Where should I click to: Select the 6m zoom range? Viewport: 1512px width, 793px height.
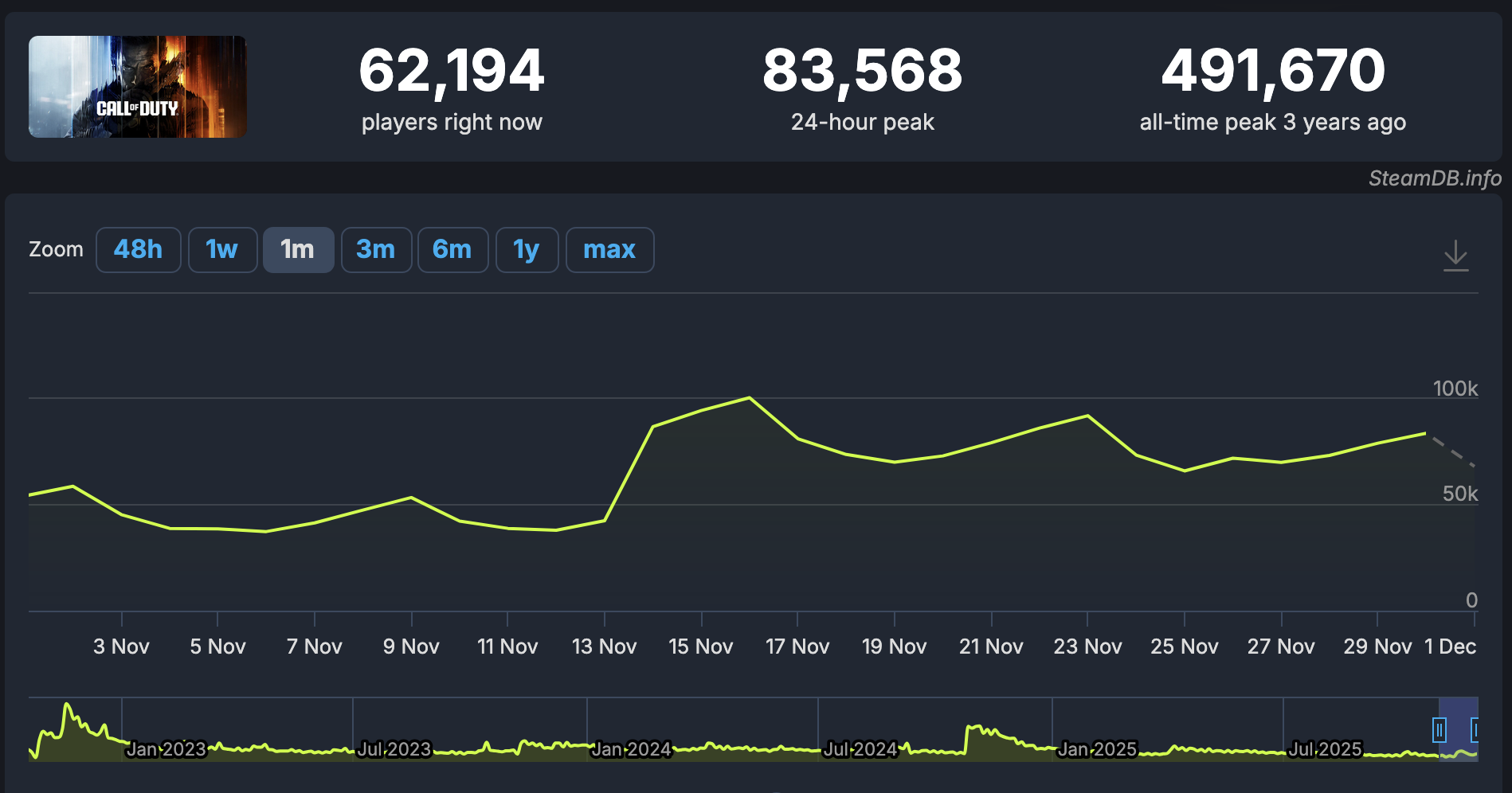tap(452, 250)
